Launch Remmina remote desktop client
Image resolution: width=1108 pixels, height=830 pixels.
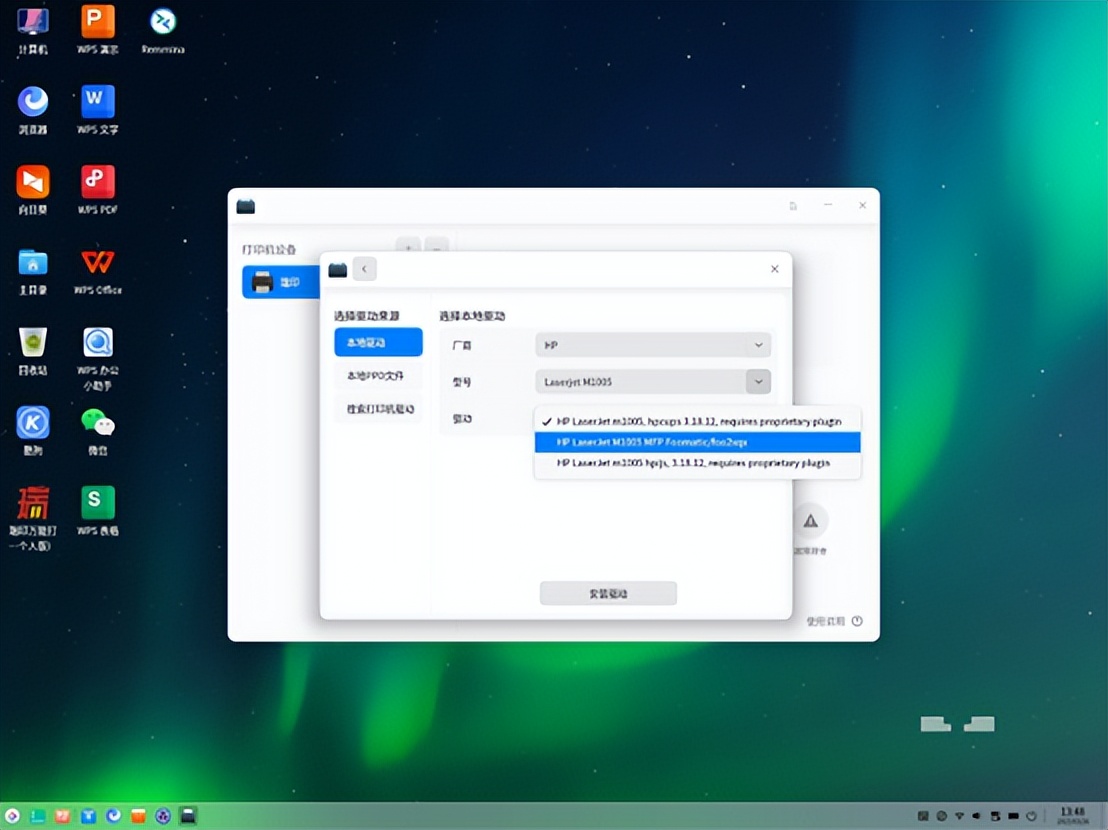[162, 20]
